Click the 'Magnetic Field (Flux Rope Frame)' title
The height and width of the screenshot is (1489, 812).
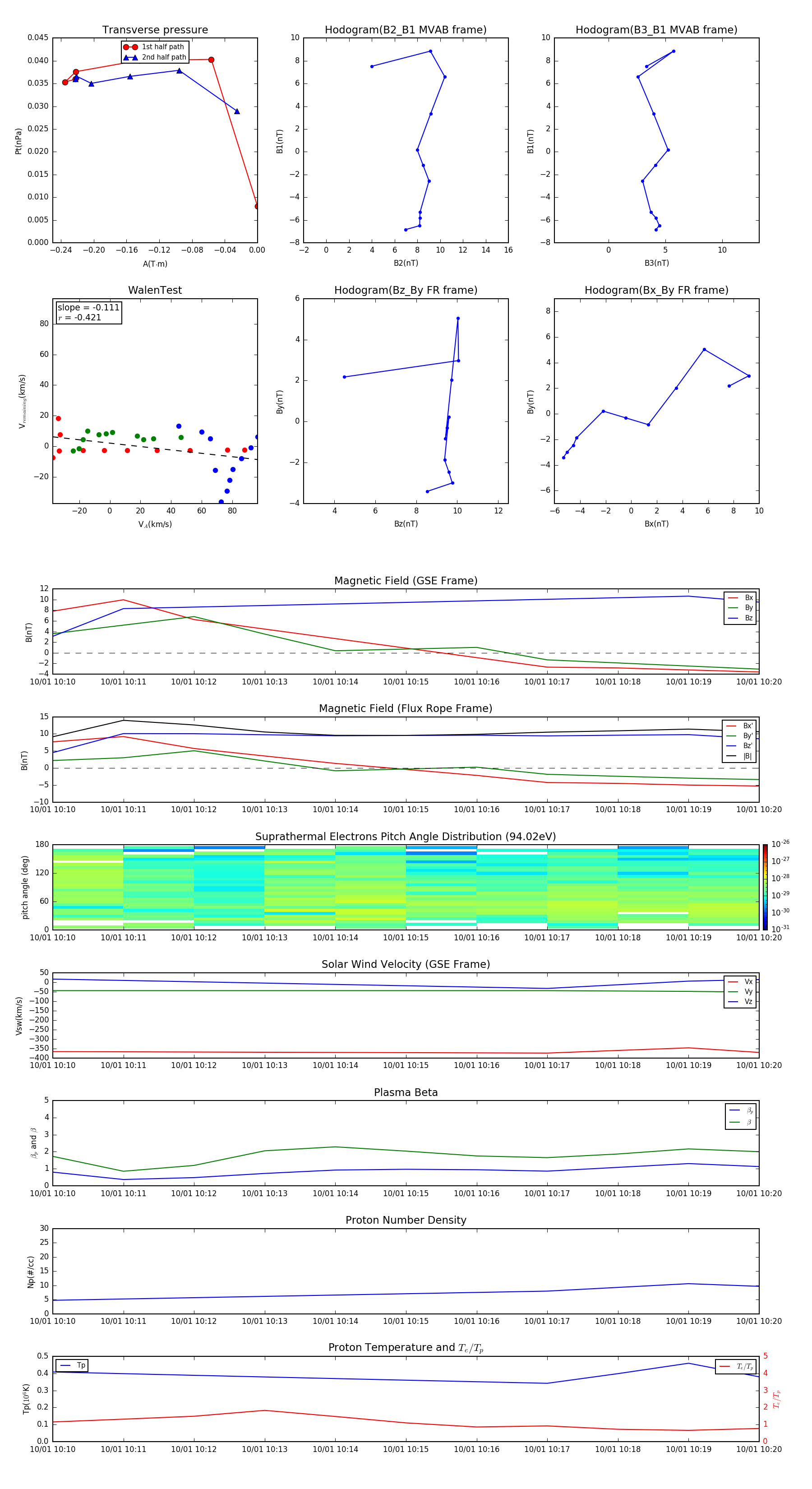tap(406, 709)
